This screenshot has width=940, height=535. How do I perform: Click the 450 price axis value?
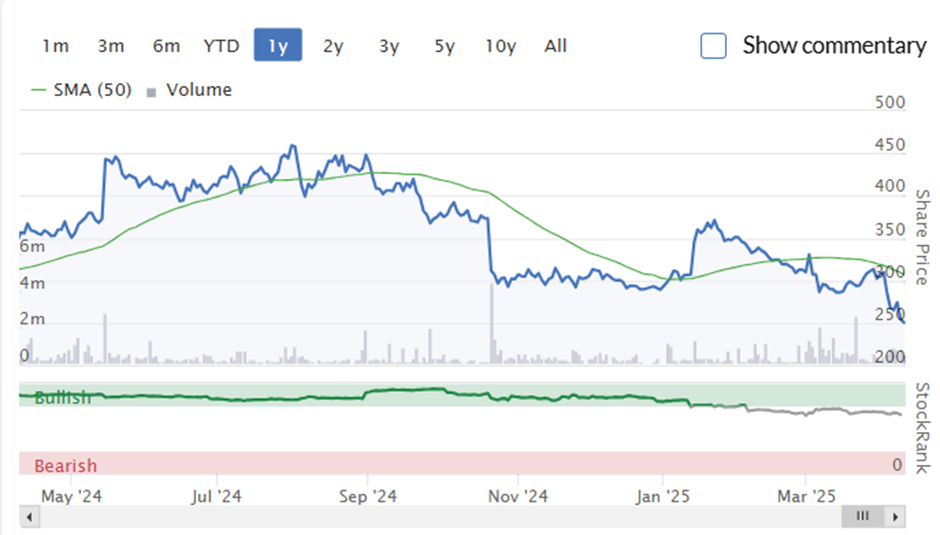(890, 145)
